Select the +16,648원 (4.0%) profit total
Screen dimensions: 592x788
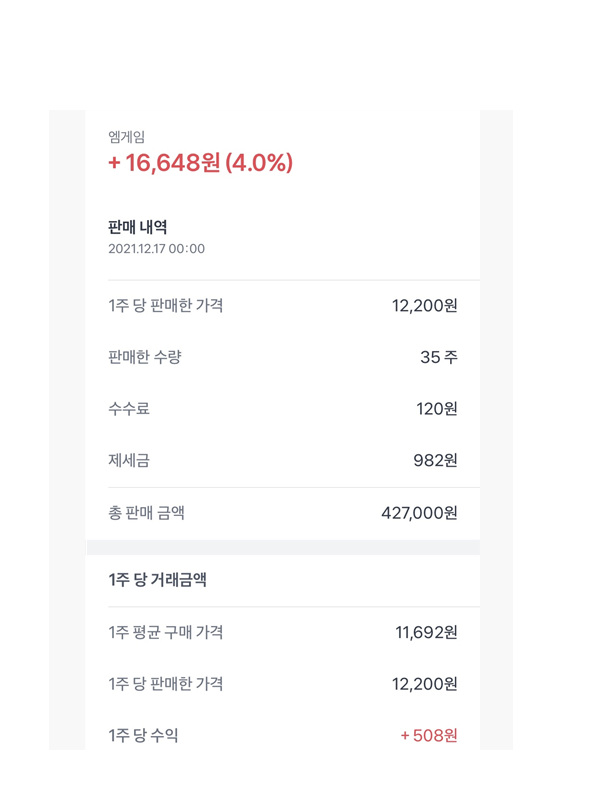201,163
